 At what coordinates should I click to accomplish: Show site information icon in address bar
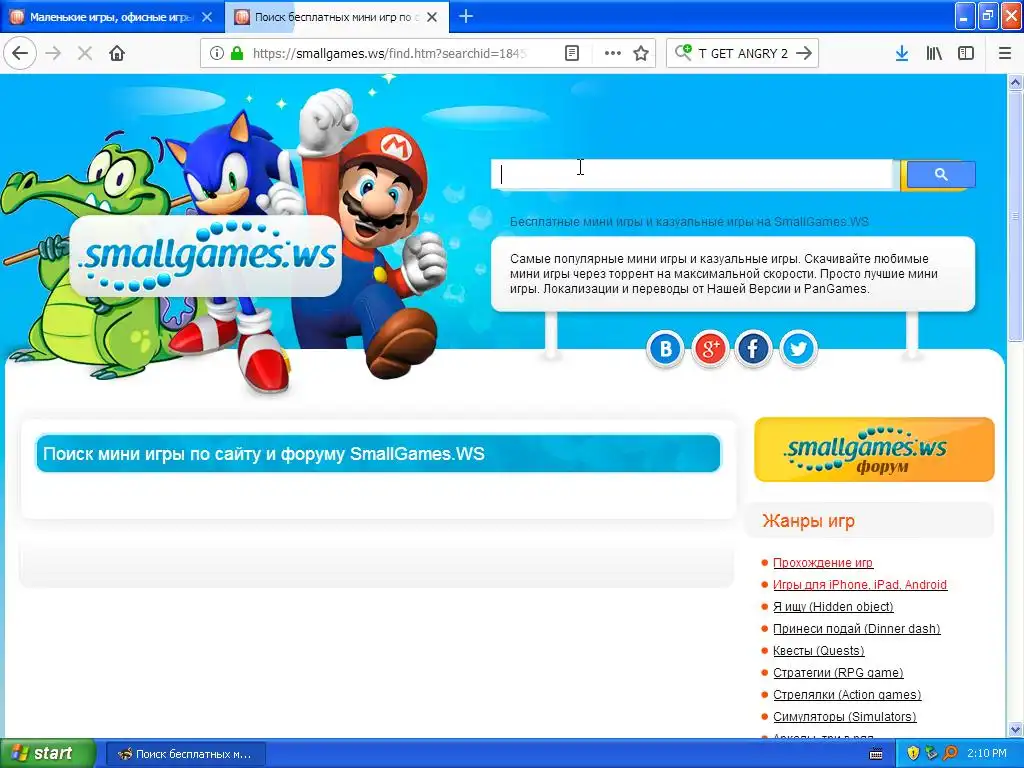click(x=217, y=53)
